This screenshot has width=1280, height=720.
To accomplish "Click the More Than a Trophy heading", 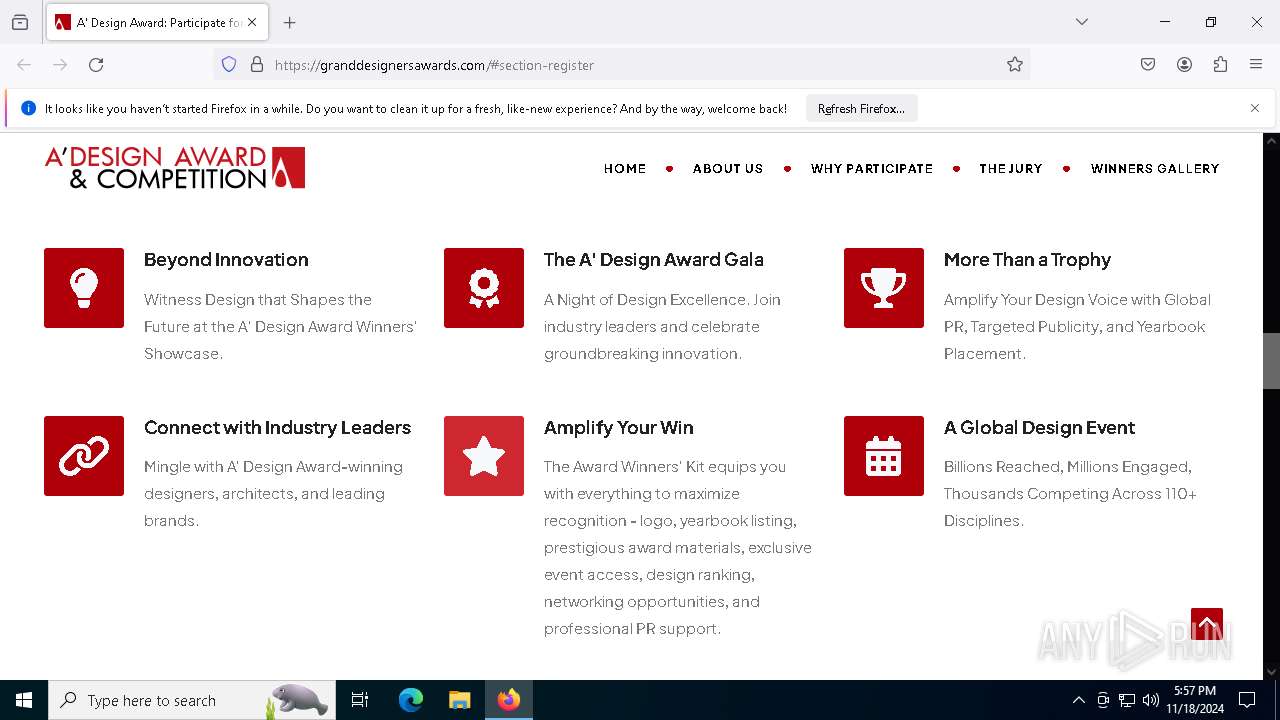I will (1027, 260).
